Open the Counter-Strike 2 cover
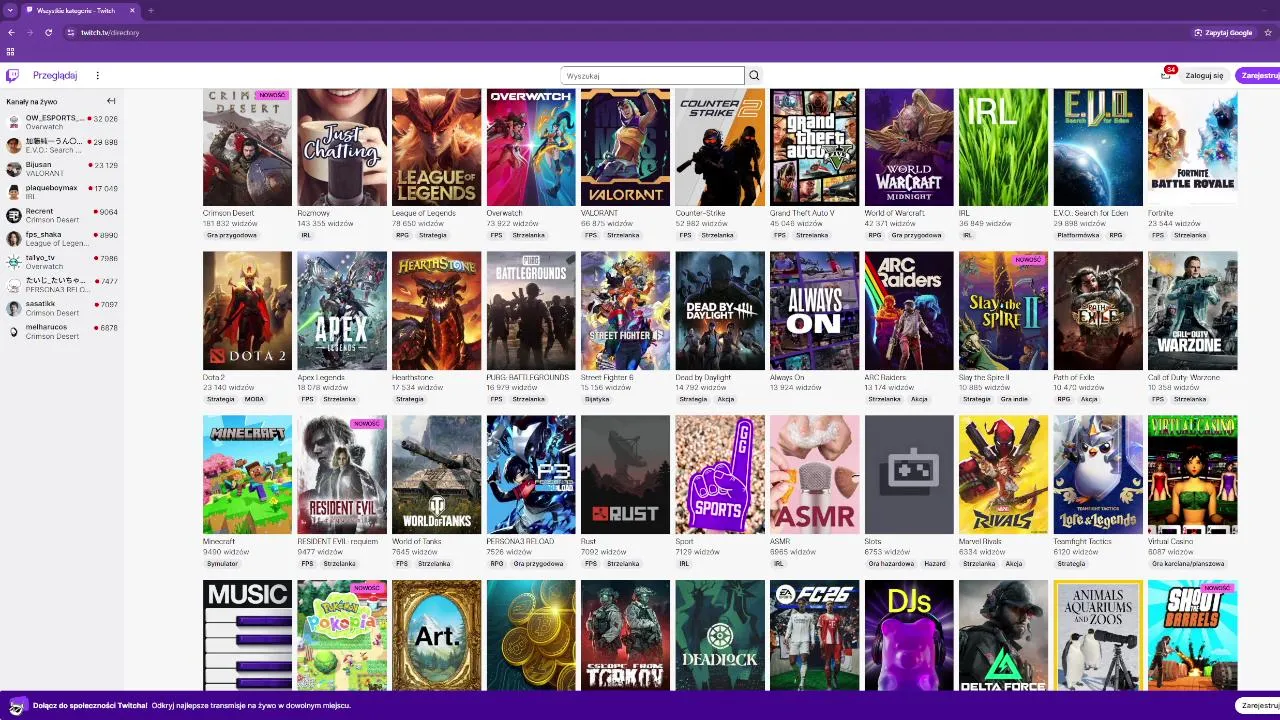The height and width of the screenshot is (720, 1280). [720, 147]
